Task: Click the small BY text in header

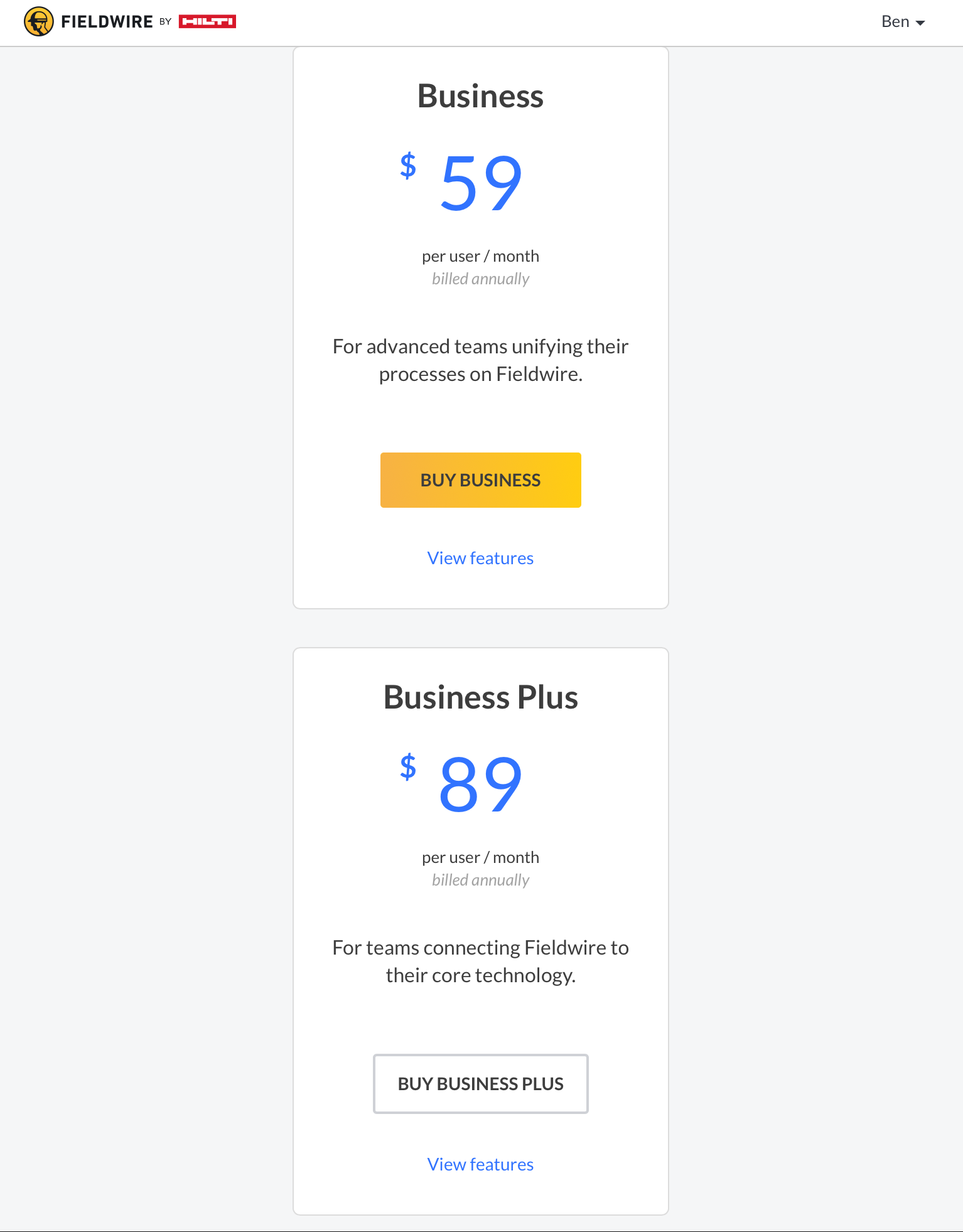Action: click(165, 21)
